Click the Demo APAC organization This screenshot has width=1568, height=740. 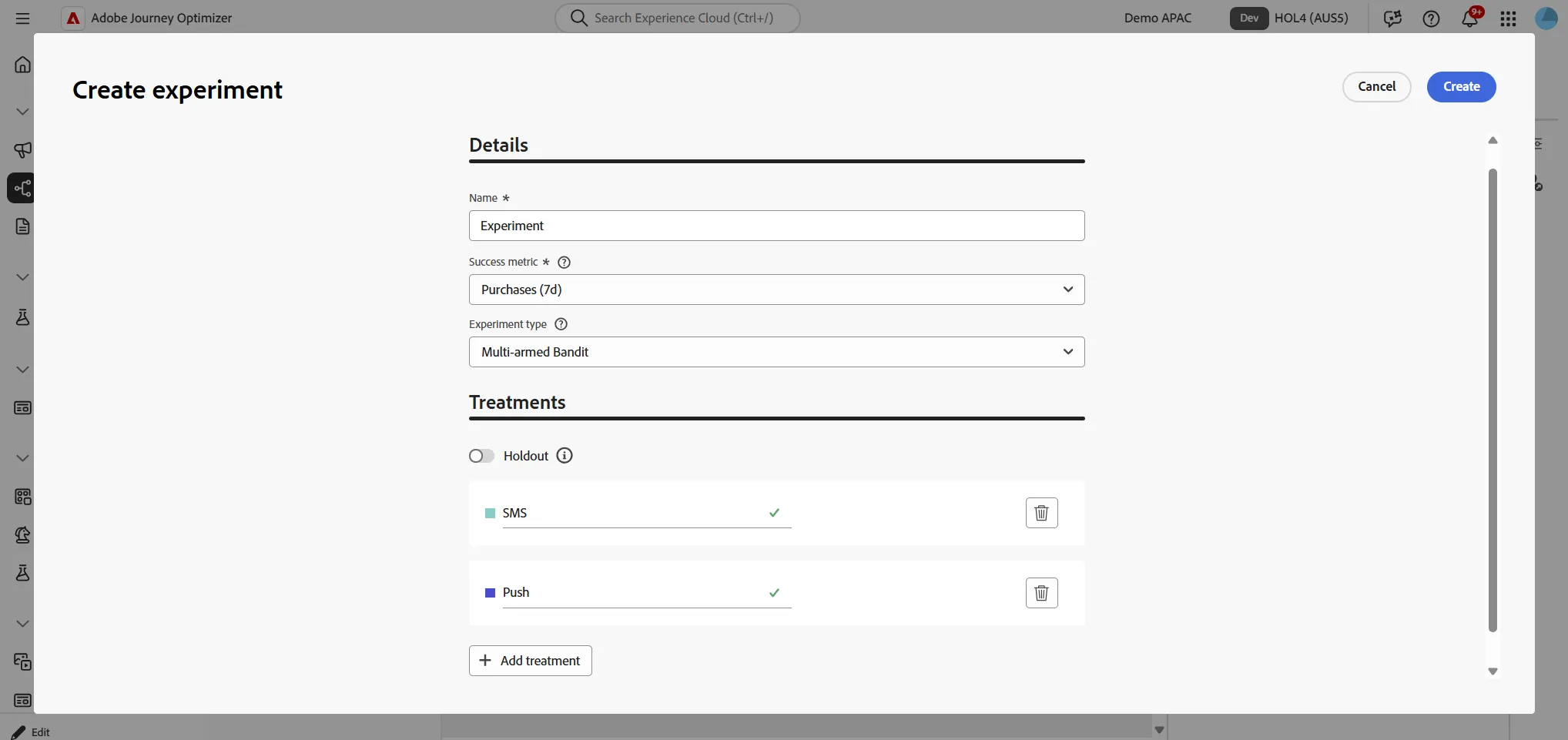(1158, 18)
